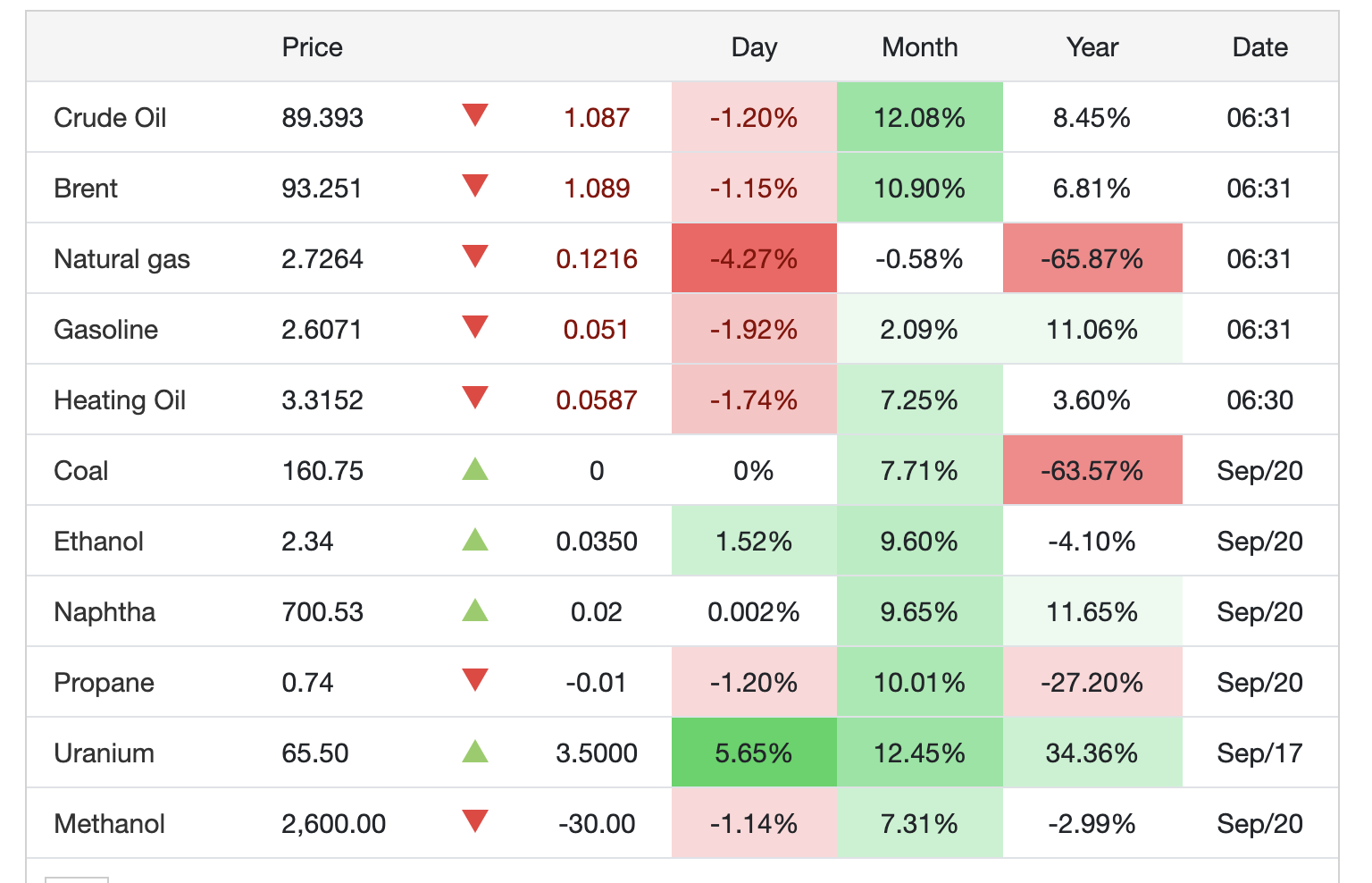Click the green up arrow in Ethanol row

coord(475,539)
